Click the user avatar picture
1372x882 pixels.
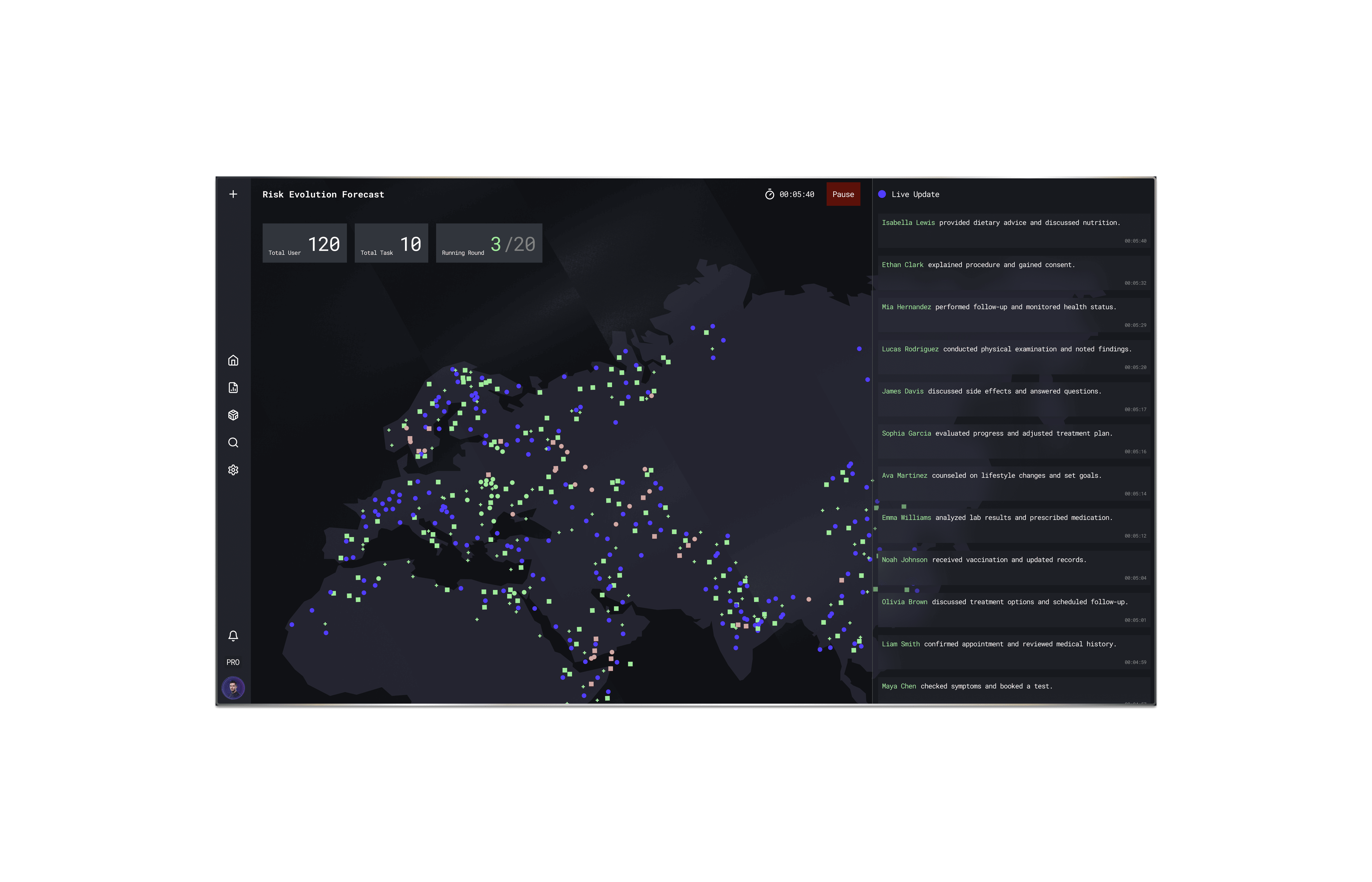click(233, 688)
